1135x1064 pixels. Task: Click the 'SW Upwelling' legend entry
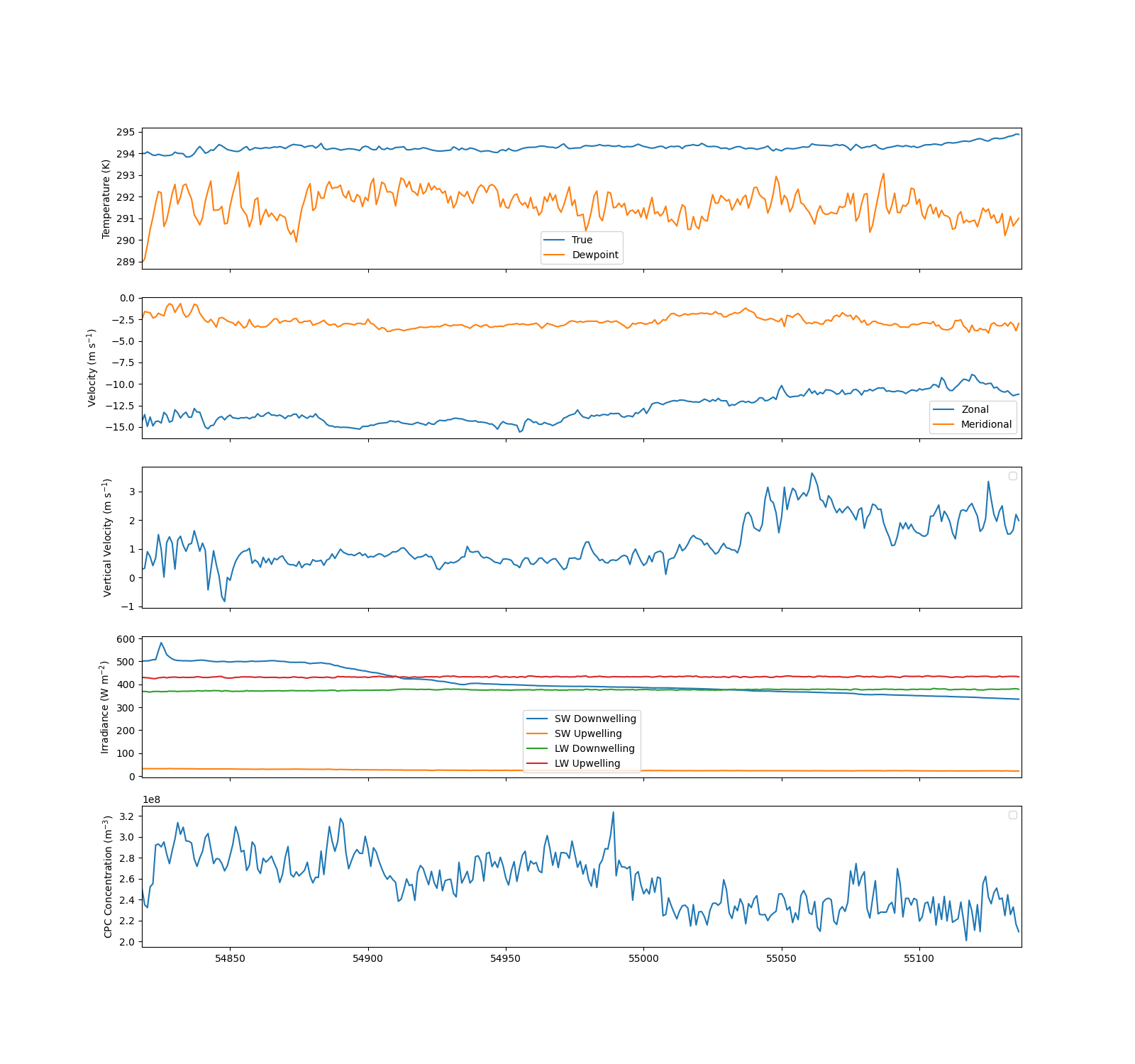tap(587, 733)
